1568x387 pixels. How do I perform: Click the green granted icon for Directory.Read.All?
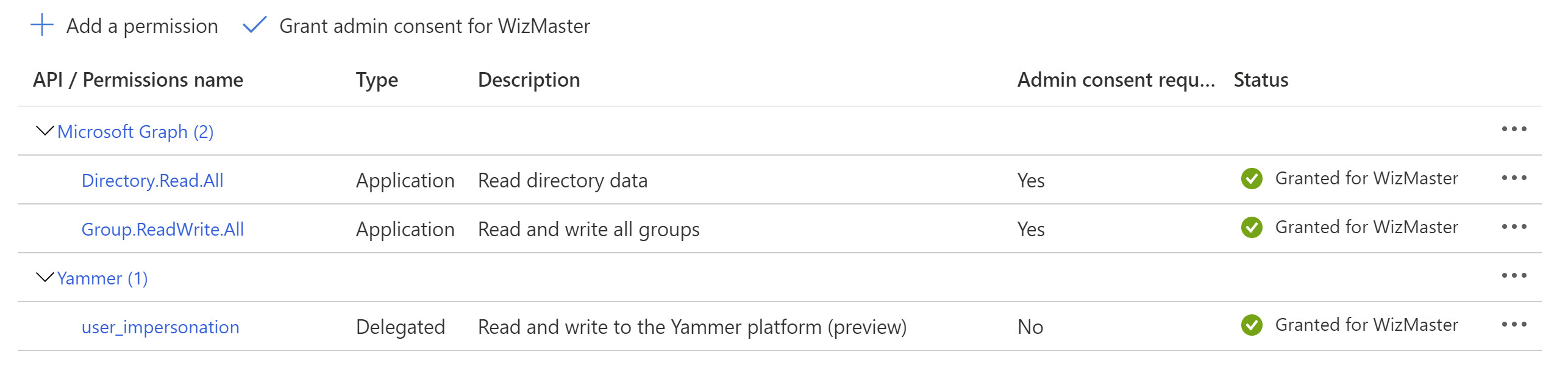tap(1252, 178)
